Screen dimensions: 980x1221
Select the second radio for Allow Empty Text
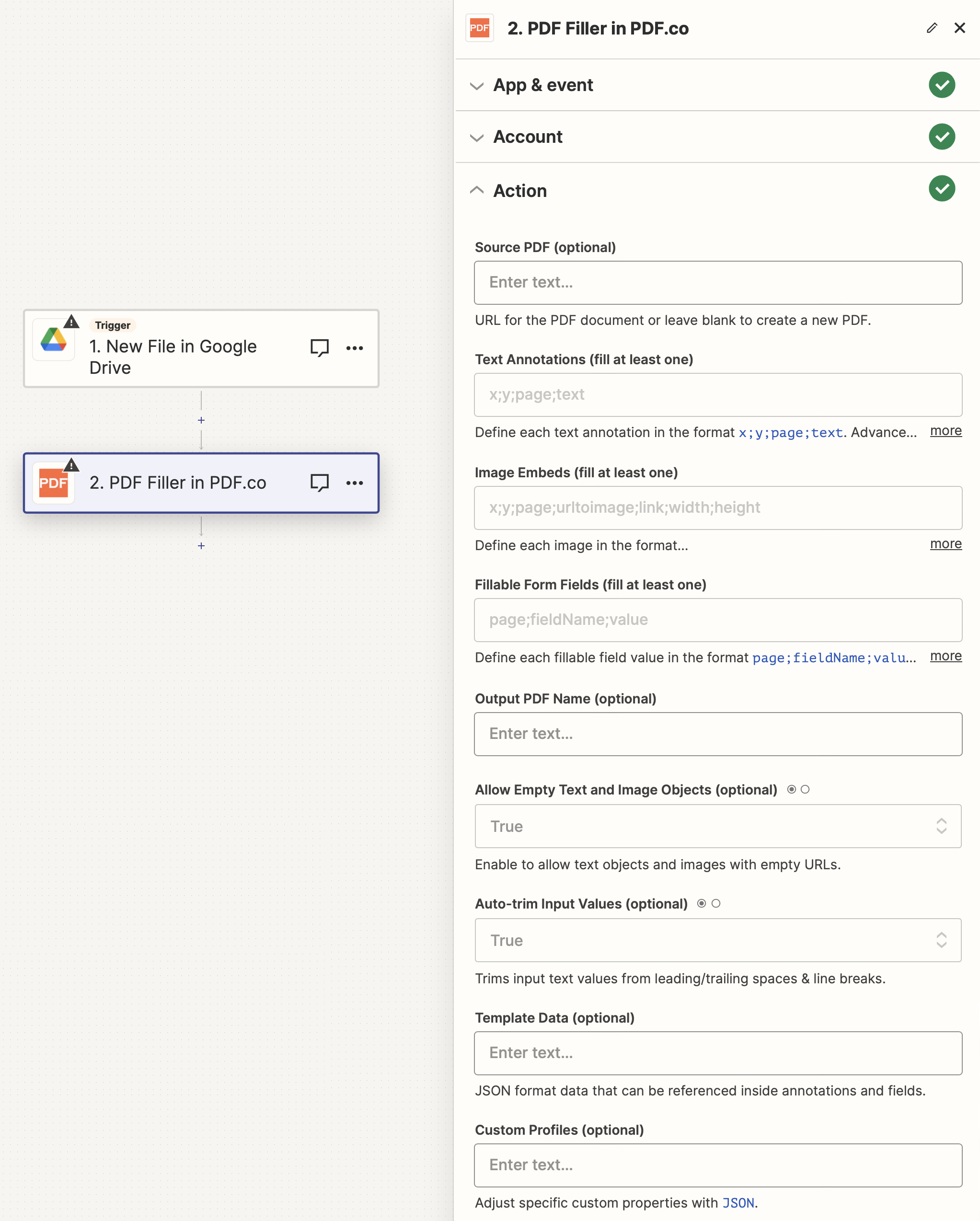click(806, 789)
